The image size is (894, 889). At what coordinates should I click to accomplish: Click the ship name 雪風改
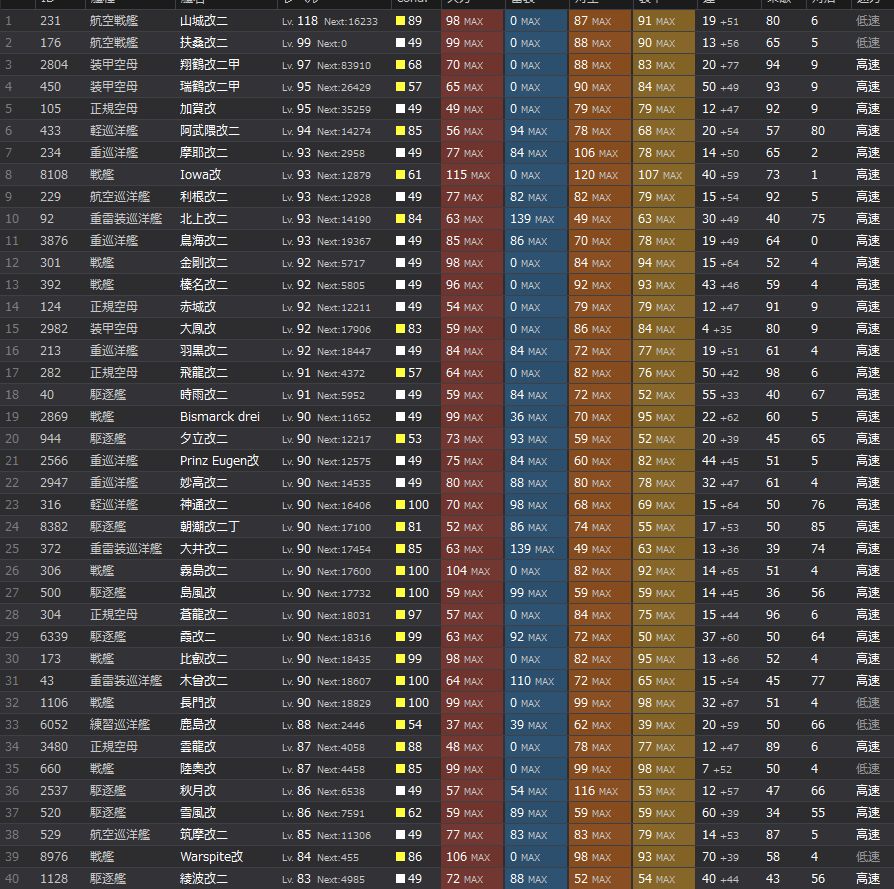198,813
